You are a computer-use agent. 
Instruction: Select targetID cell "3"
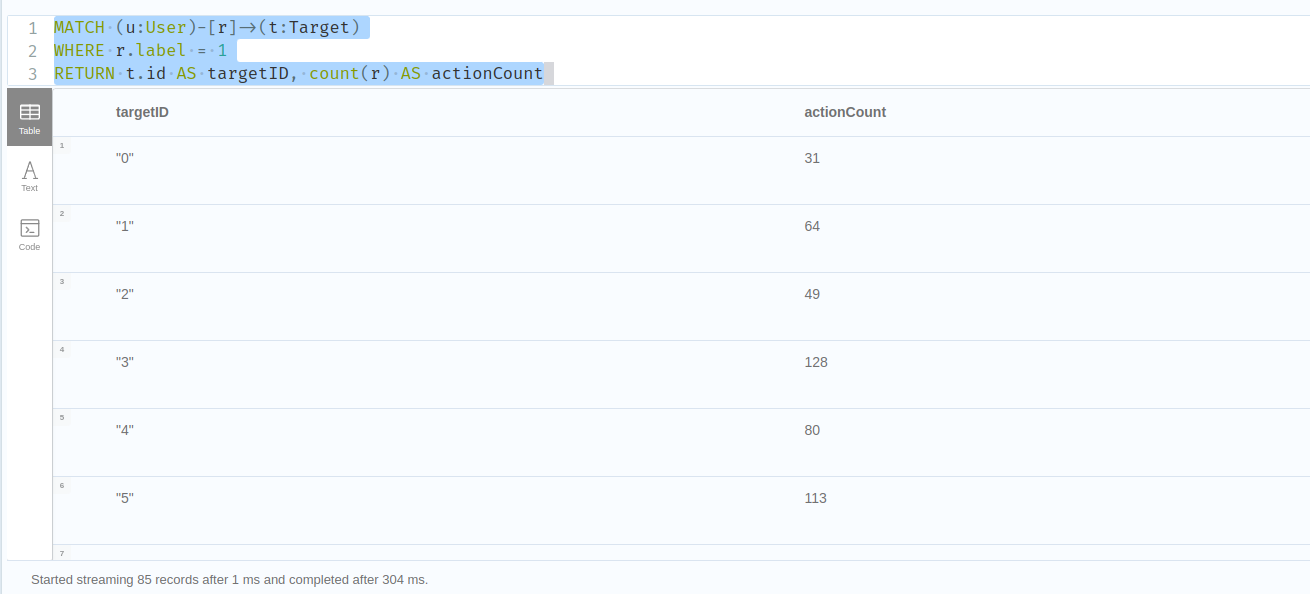click(x=125, y=362)
